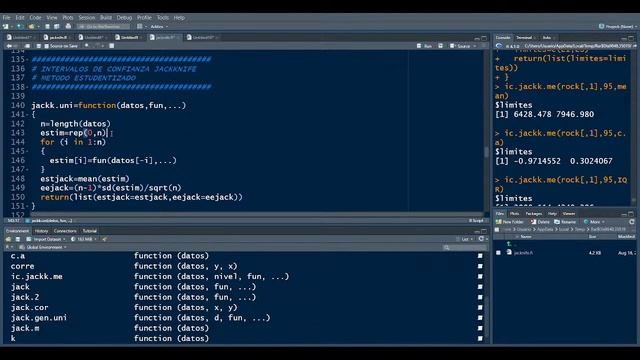This screenshot has height=360, width=640.
Task: Click the Save All documents icon
Action: [56, 27]
